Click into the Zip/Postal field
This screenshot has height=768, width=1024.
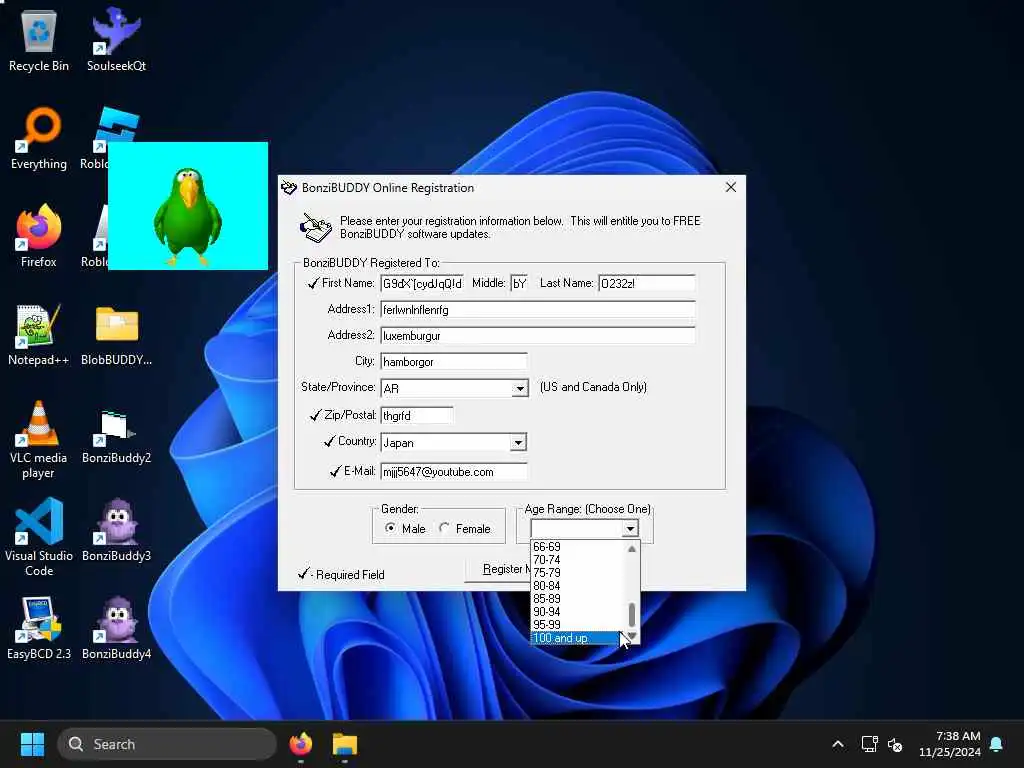click(417, 415)
